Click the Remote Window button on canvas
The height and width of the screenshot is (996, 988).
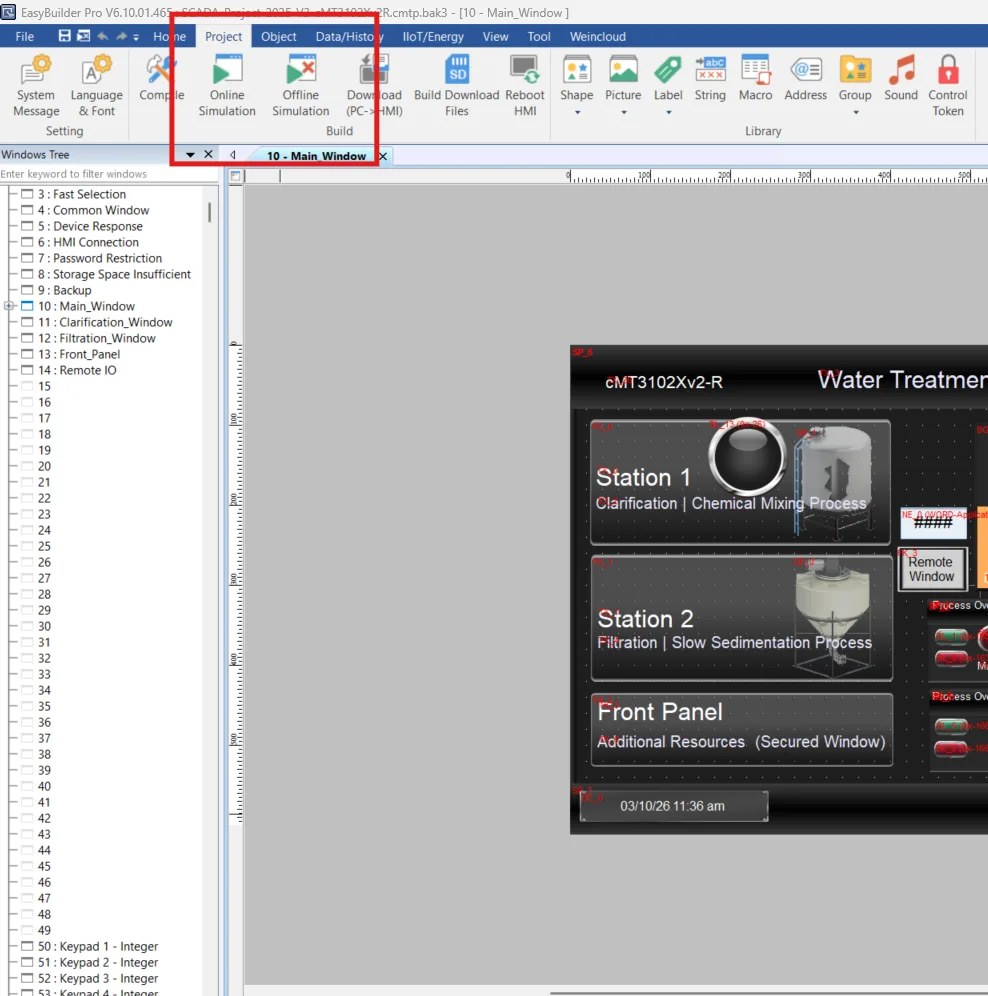pyautogui.click(x=931, y=569)
